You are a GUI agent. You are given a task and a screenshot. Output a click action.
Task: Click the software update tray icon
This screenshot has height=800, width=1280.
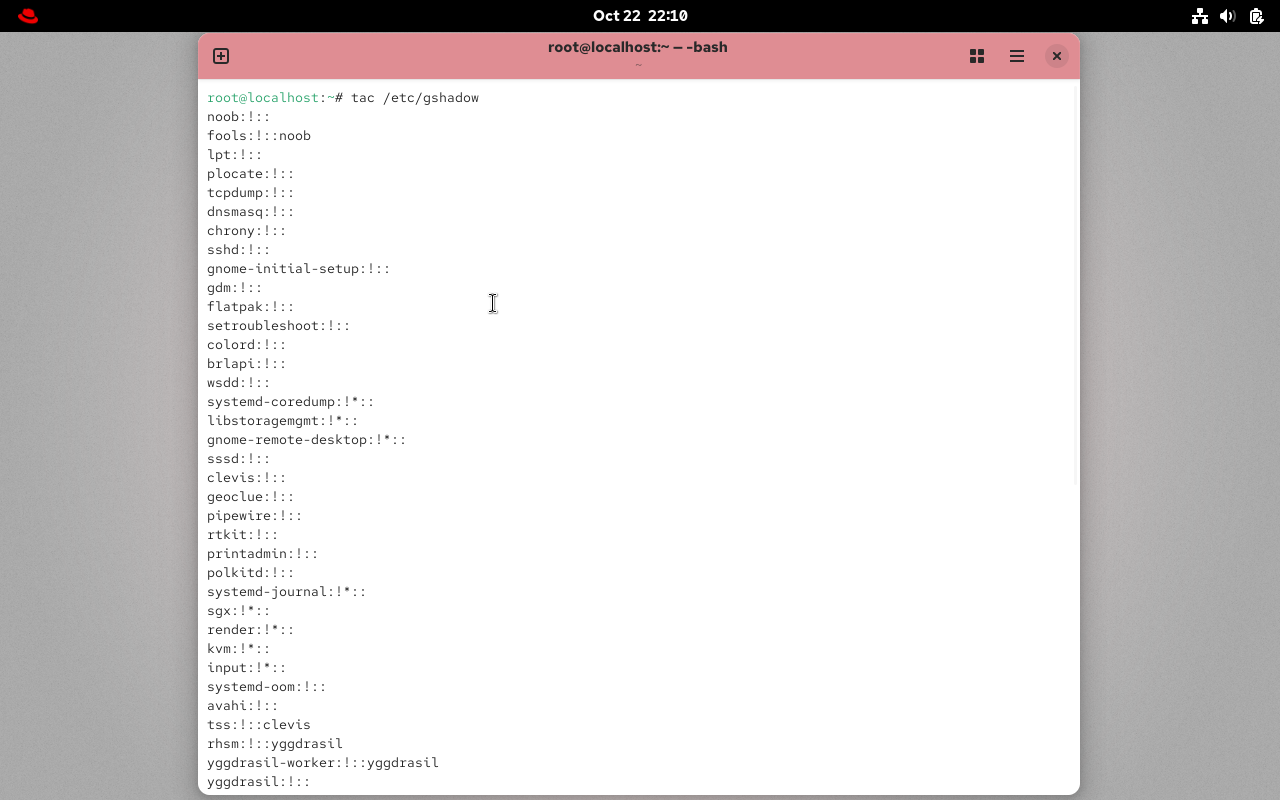(1256, 15)
